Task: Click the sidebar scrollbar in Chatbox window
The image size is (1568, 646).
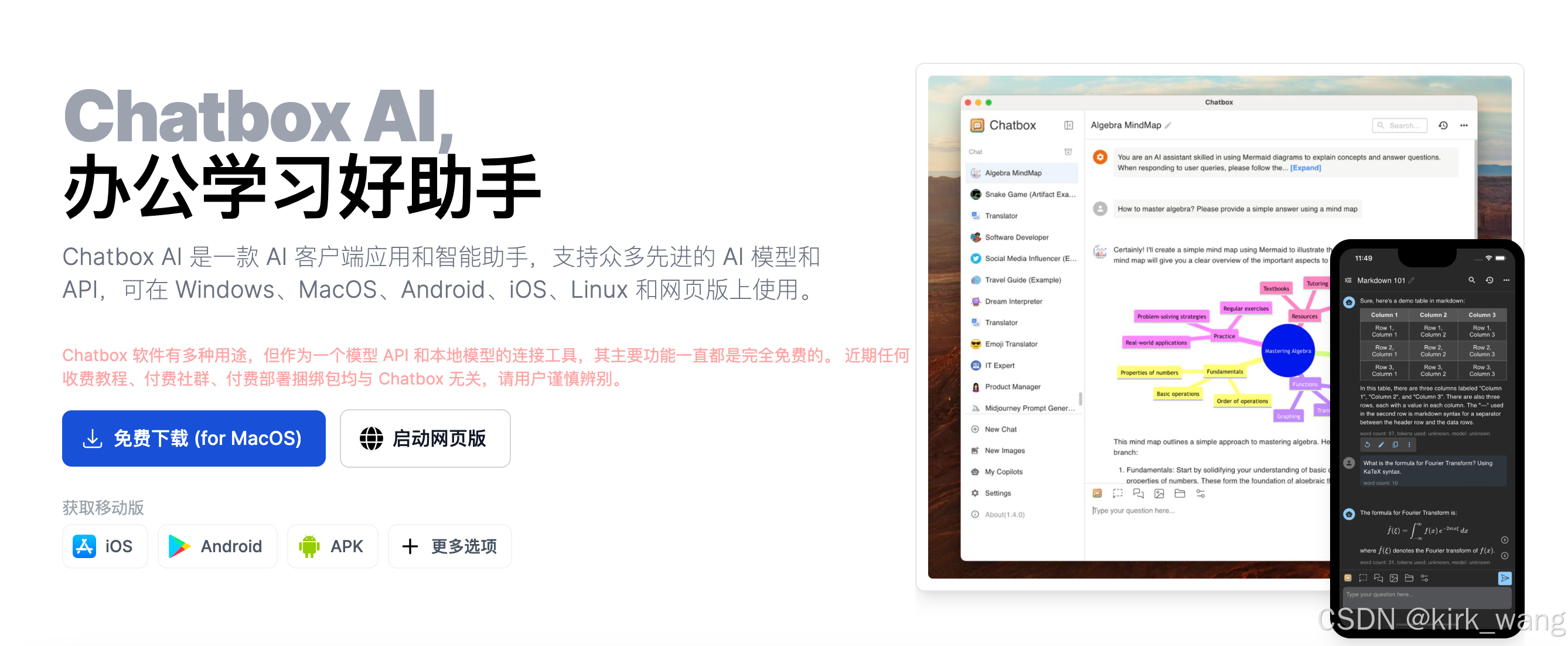Action: coord(1080,398)
